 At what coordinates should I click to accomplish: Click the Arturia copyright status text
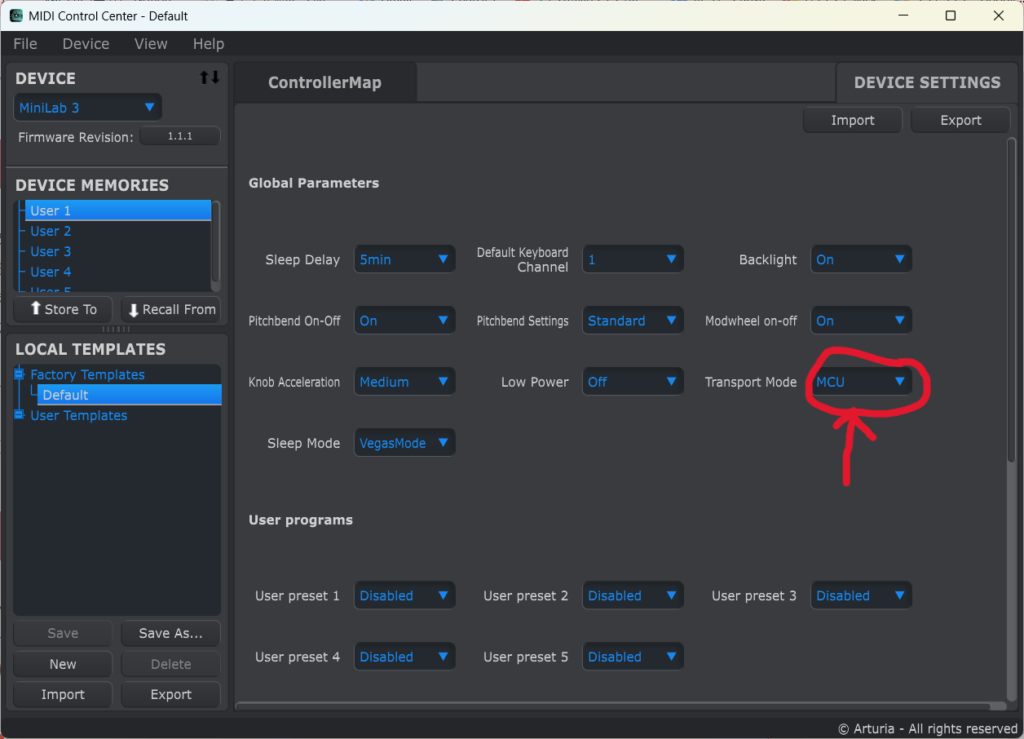click(927, 729)
